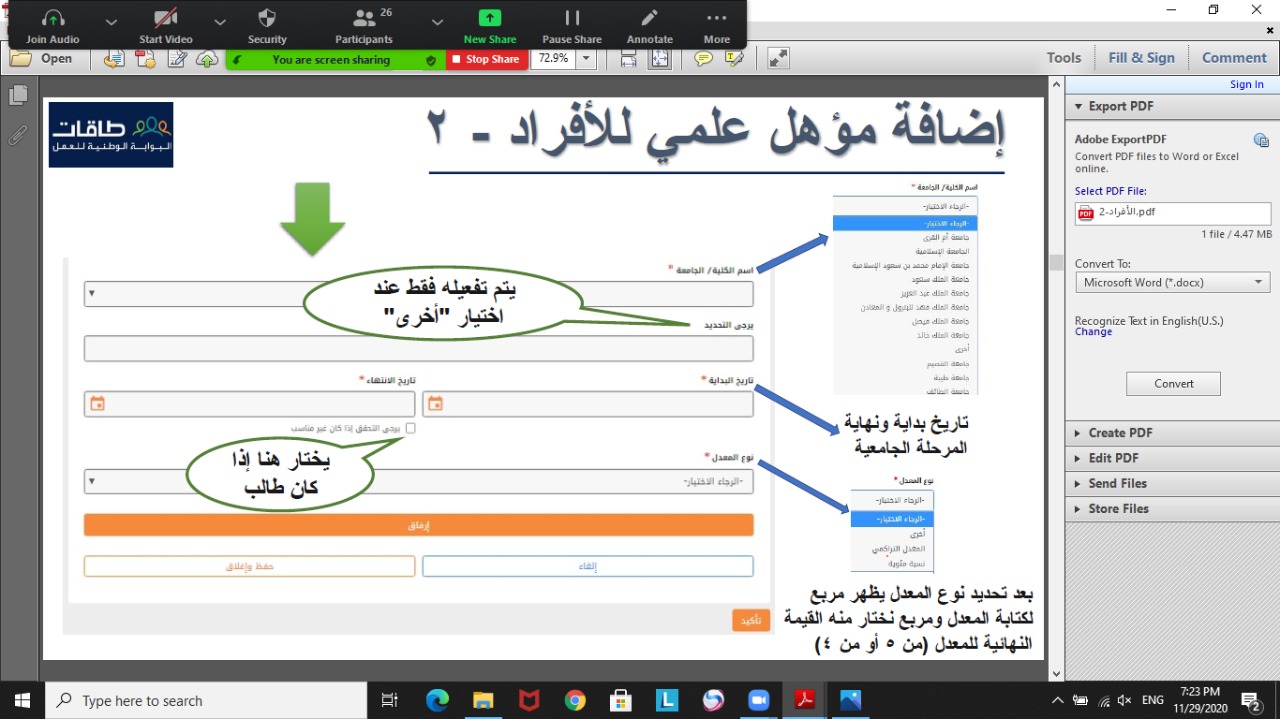Toggle Join Audio headphone in Zoom
Image resolution: width=1280 pixels, height=719 pixels.
click(x=53, y=25)
